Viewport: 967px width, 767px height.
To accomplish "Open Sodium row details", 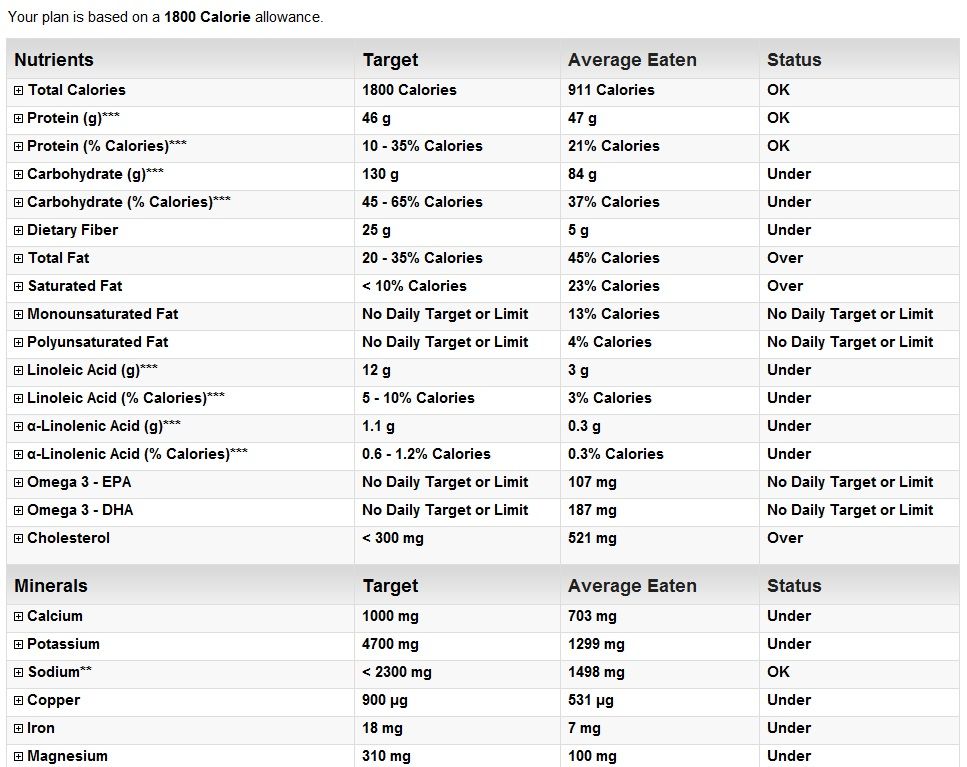I will (x=19, y=673).
